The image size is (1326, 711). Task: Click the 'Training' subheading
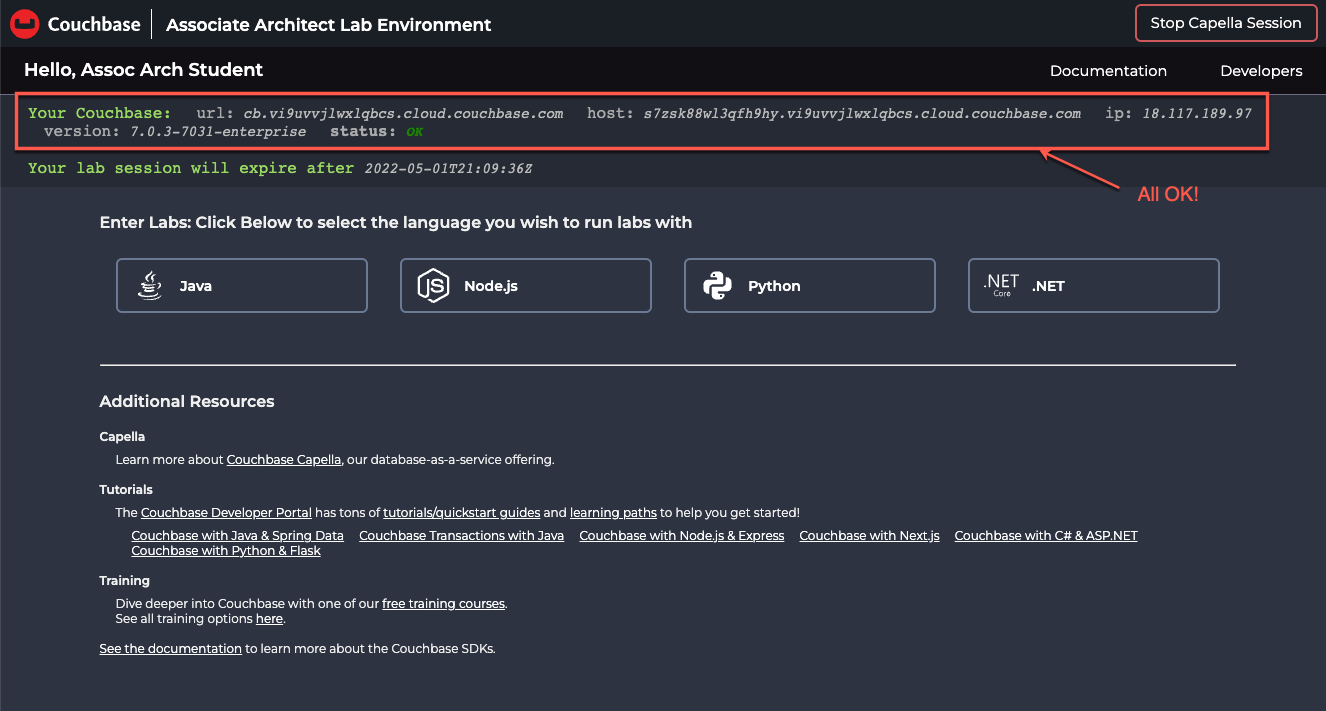pos(124,581)
